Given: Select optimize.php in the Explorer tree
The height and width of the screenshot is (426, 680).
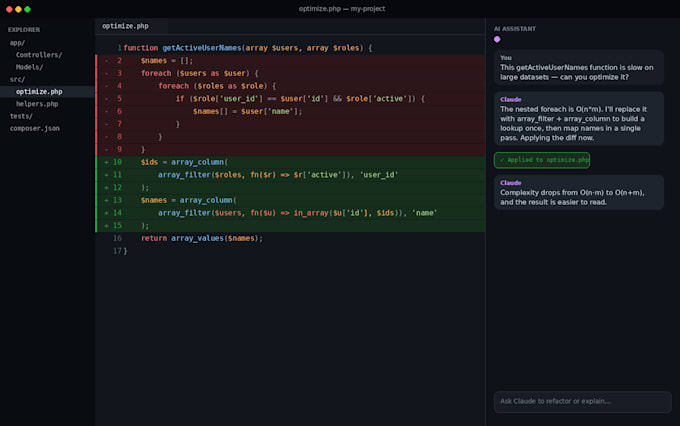Looking at the screenshot, I should click(47, 92).
